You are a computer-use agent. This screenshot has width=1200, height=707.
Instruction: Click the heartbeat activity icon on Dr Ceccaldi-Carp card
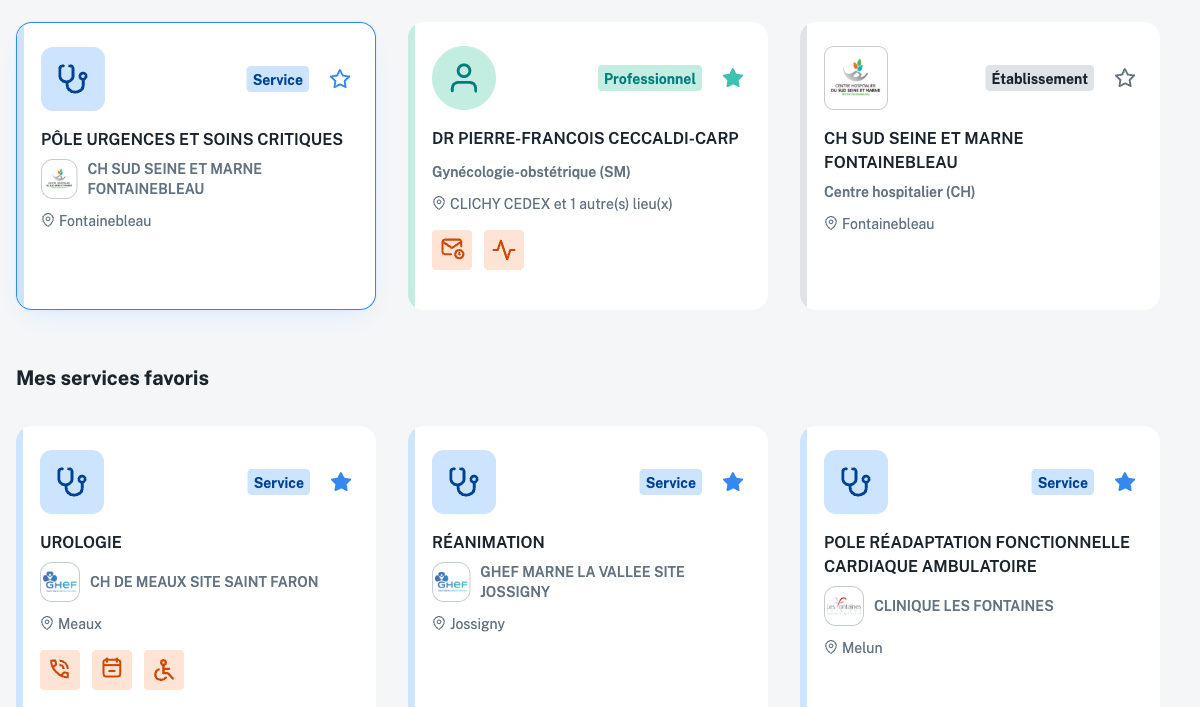504,250
